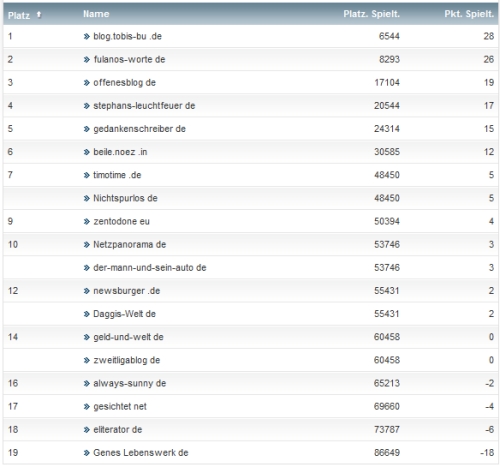Click arrow icon beside Nichtspurlos de

[87, 198]
